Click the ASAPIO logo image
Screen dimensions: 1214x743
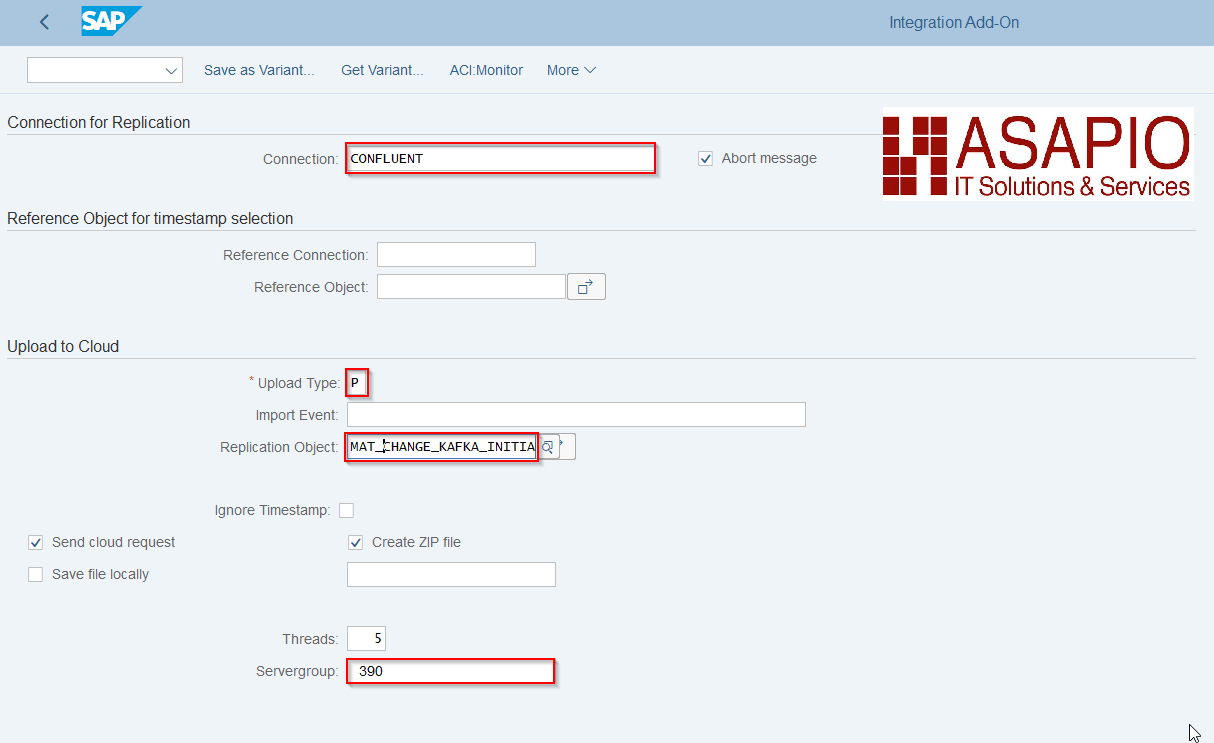click(x=1038, y=154)
